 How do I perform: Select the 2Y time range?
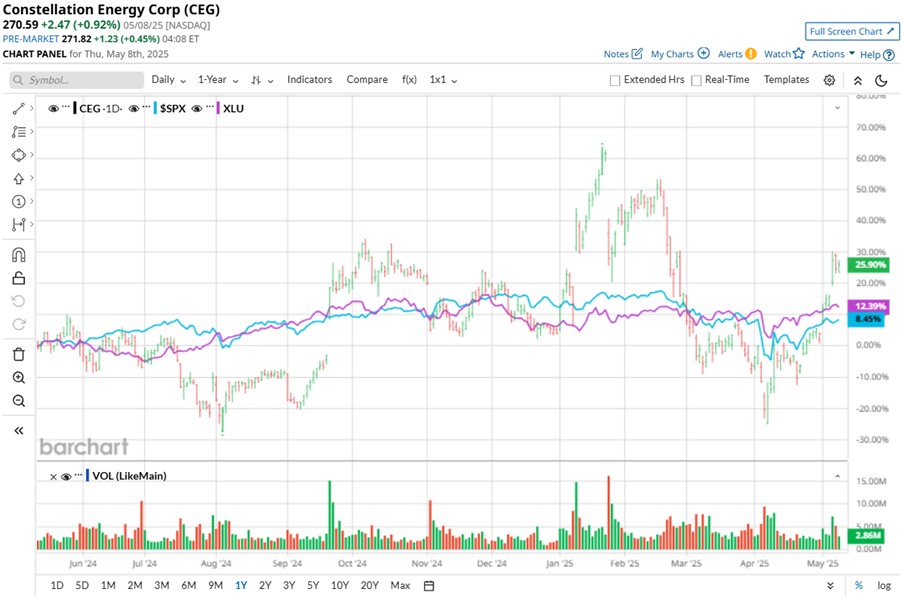coord(265,585)
